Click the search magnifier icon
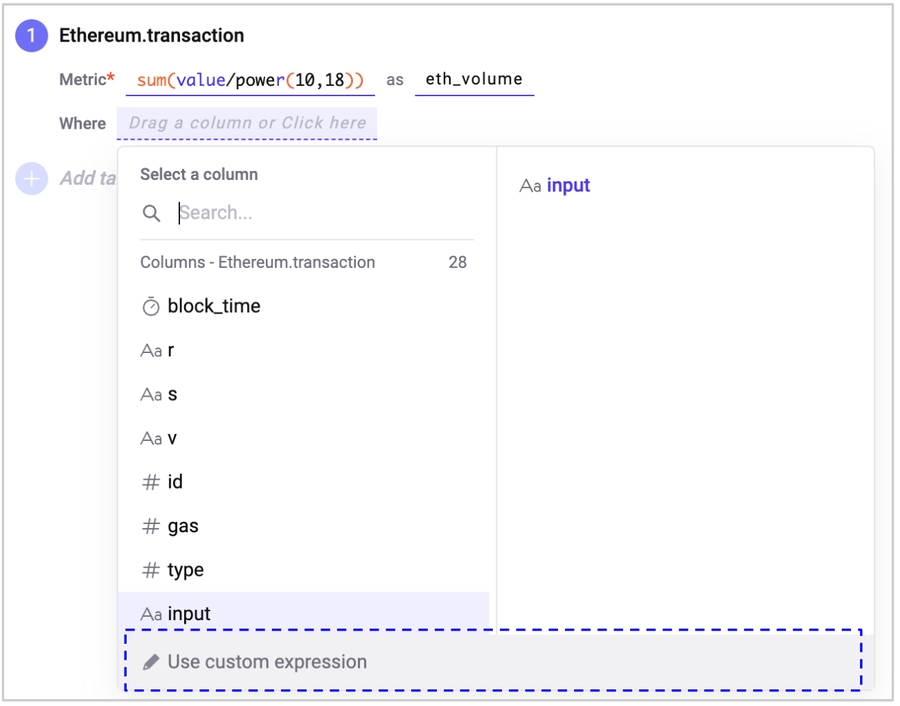Viewport: 900px width, 706px height. 152,213
